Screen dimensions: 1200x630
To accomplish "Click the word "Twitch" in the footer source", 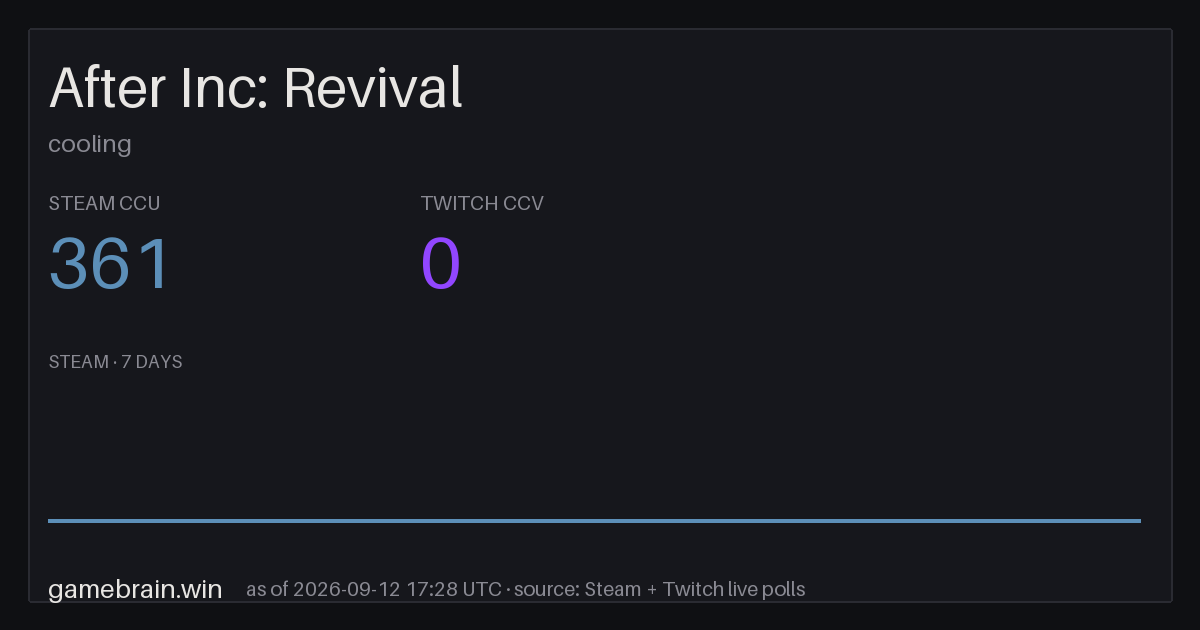I will pos(692,589).
